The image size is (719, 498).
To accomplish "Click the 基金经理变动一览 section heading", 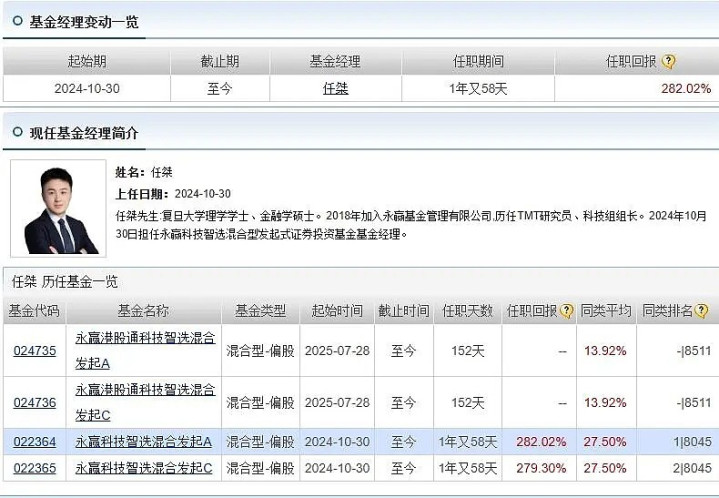I will click(x=84, y=22).
